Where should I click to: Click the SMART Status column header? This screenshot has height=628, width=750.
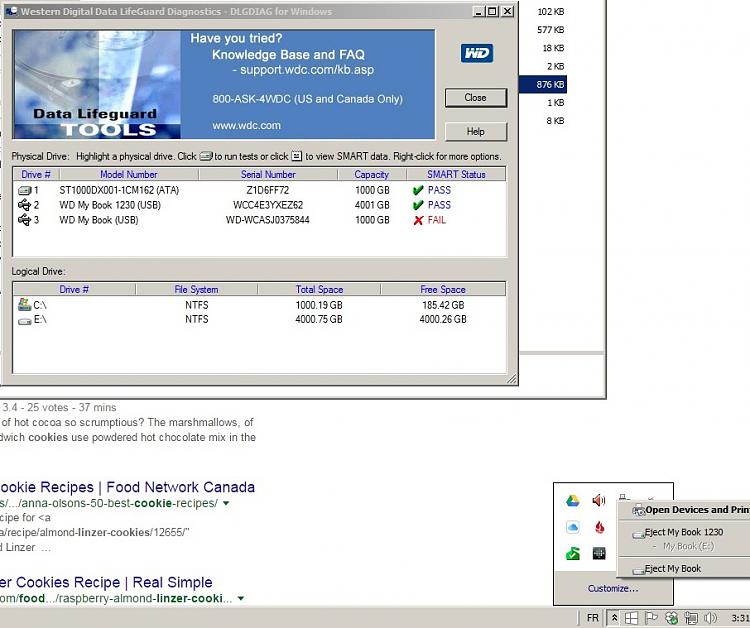tap(456, 175)
